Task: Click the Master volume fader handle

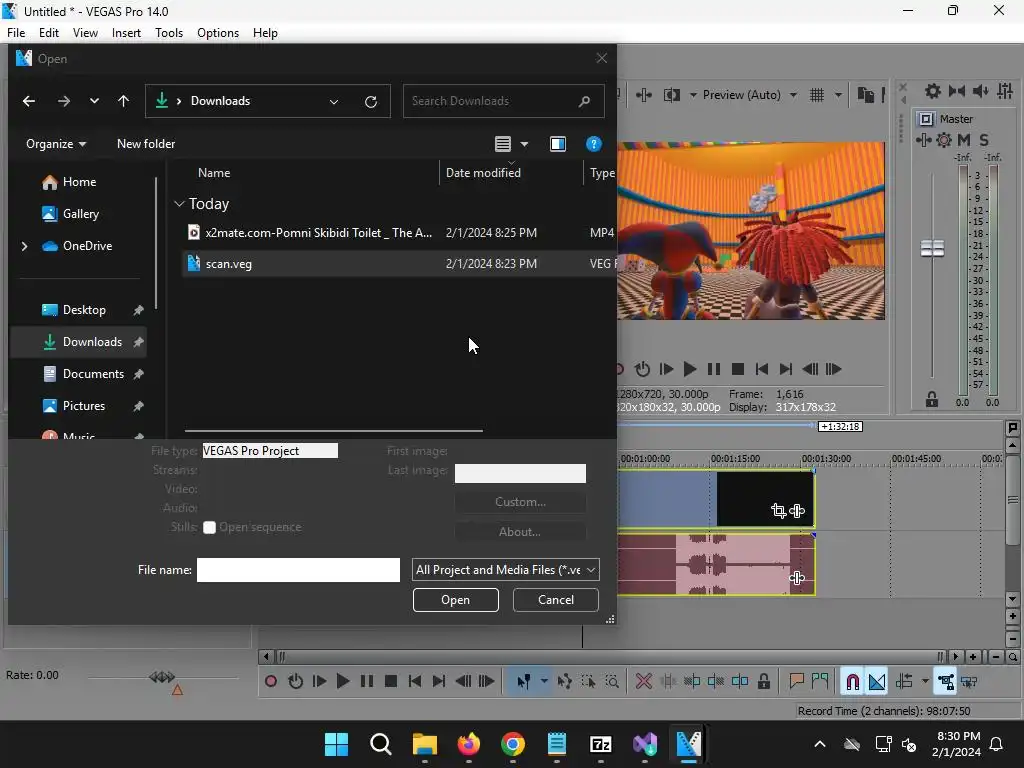Action: [932, 248]
